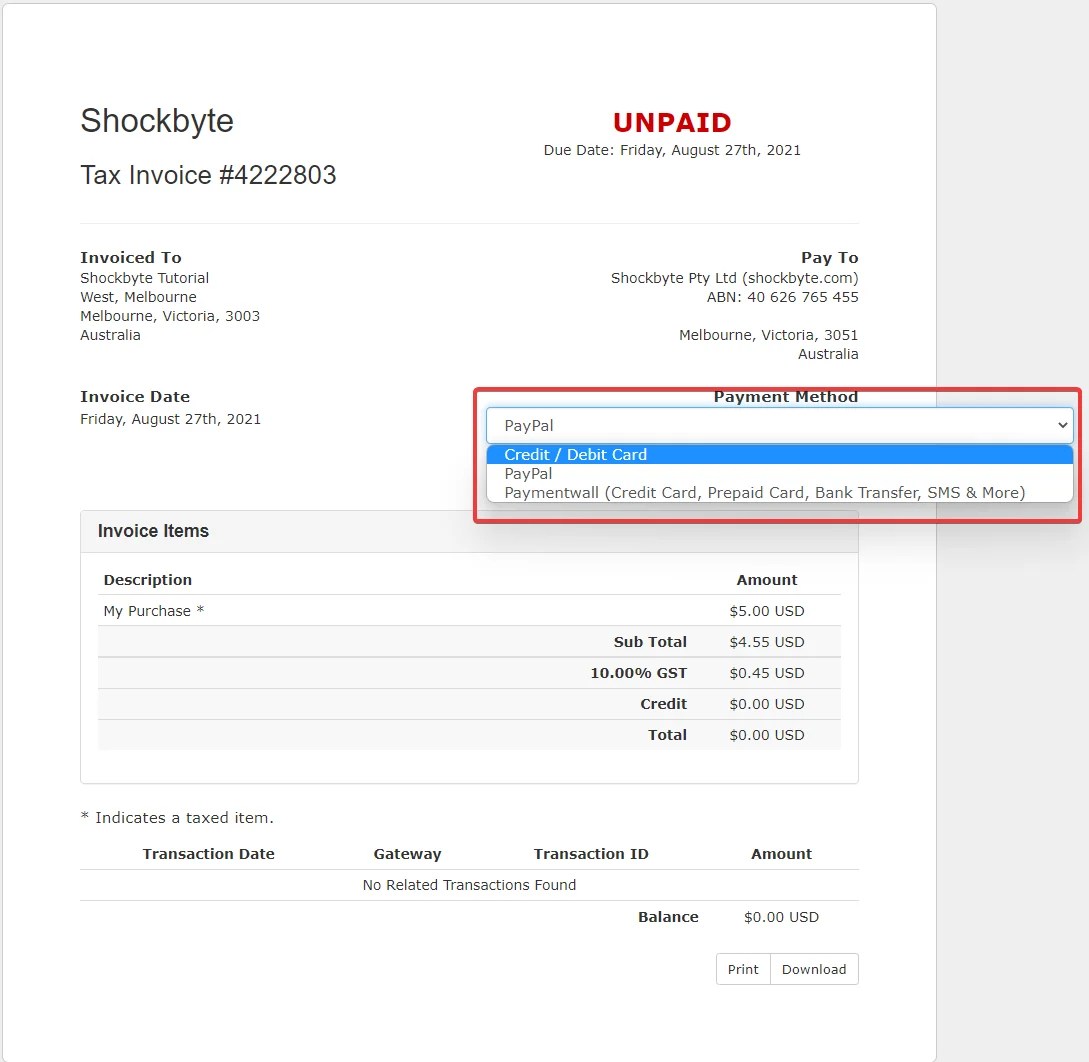
Task: Click the Shockbyte heading
Action: [x=156, y=121]
